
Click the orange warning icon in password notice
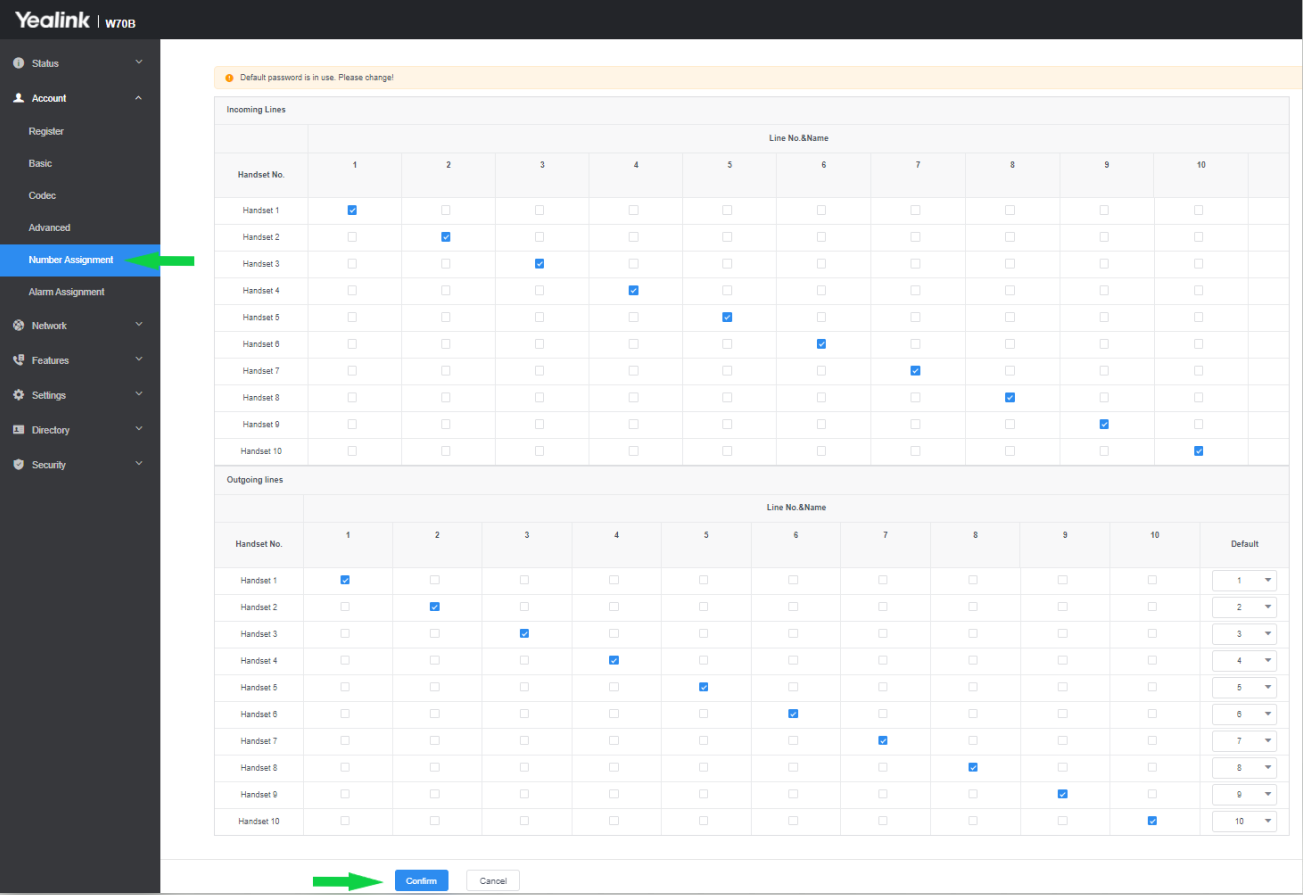tap(229, 77)
